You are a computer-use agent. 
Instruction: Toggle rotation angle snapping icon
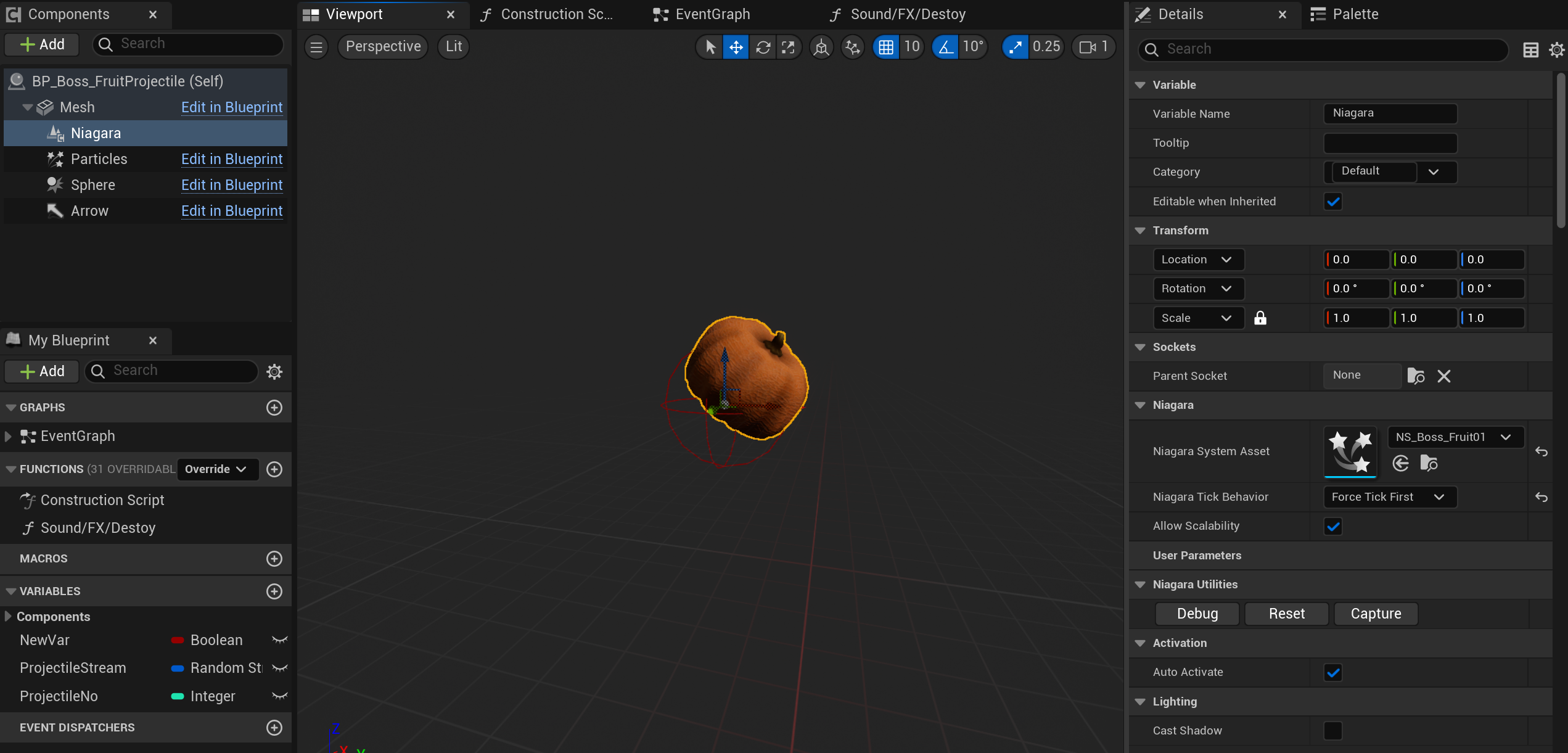click(945, 47)
